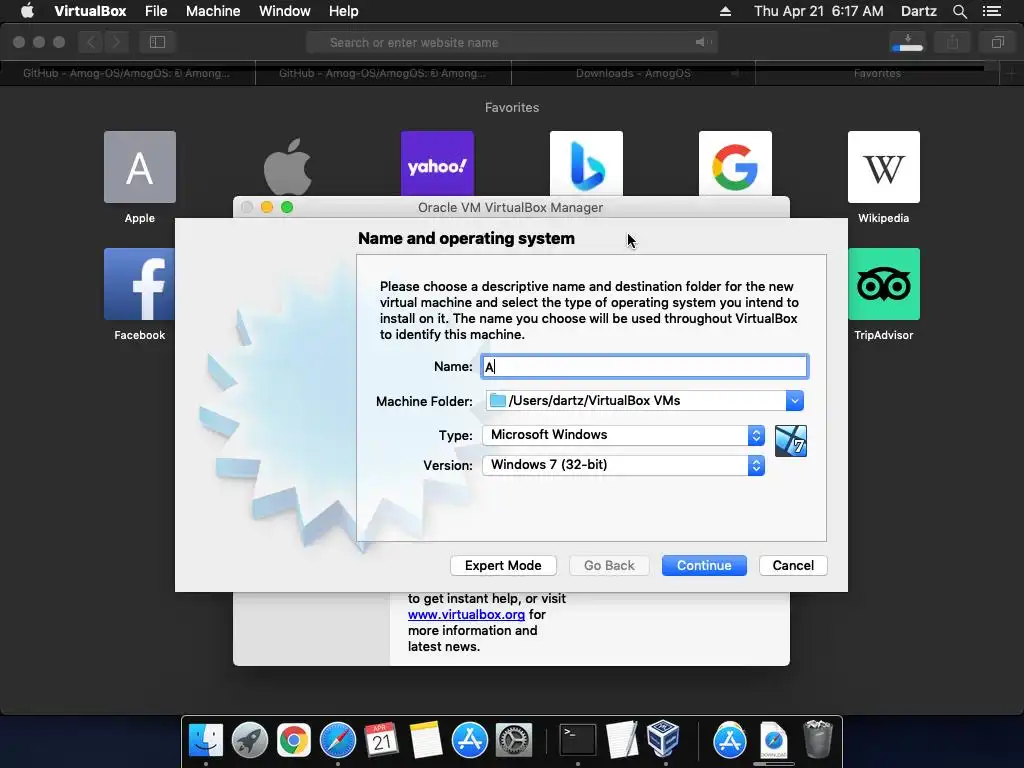1024x768 pixels.
Task: Open the Version dropdown showing Windows 7 (32-bit)
Action: tap(623, 465)
